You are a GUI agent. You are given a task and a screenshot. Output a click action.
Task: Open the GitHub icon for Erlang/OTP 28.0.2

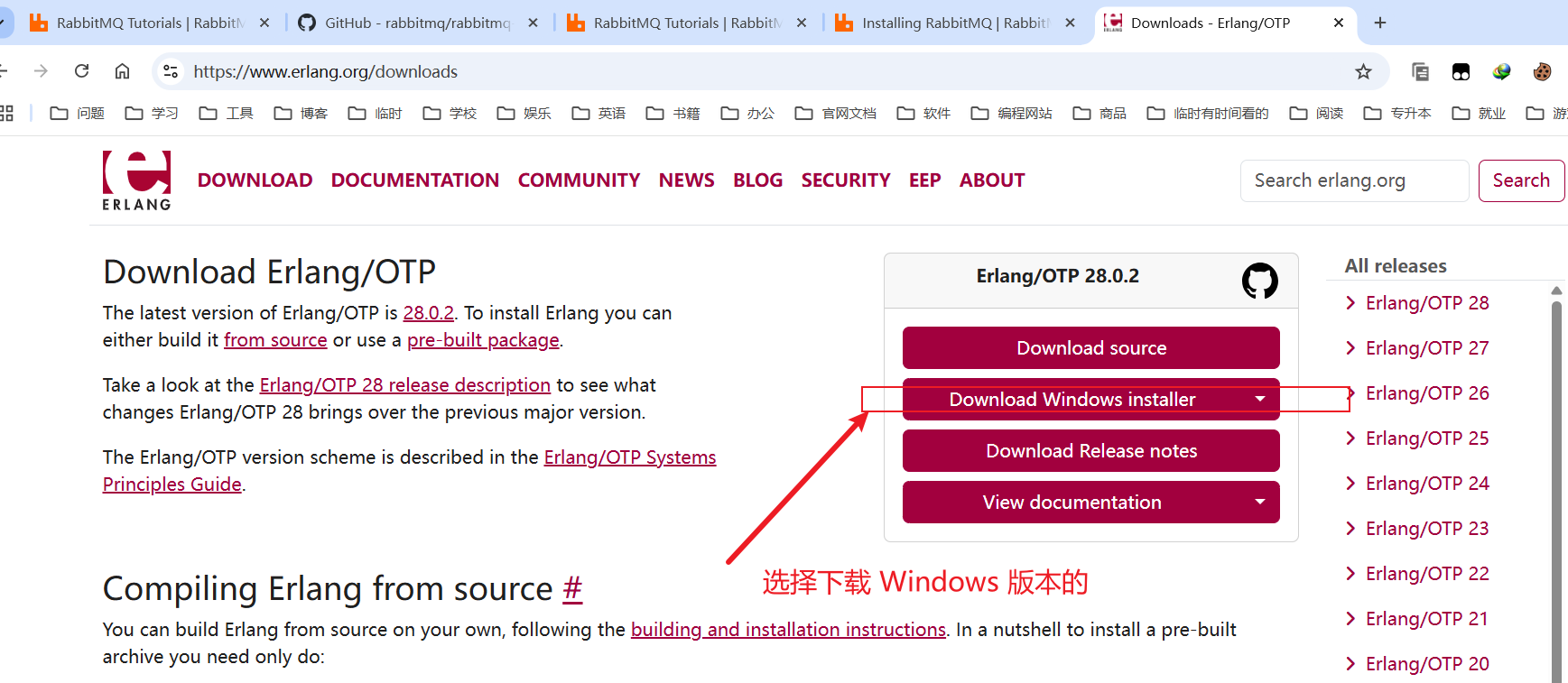coord(1259,281)
